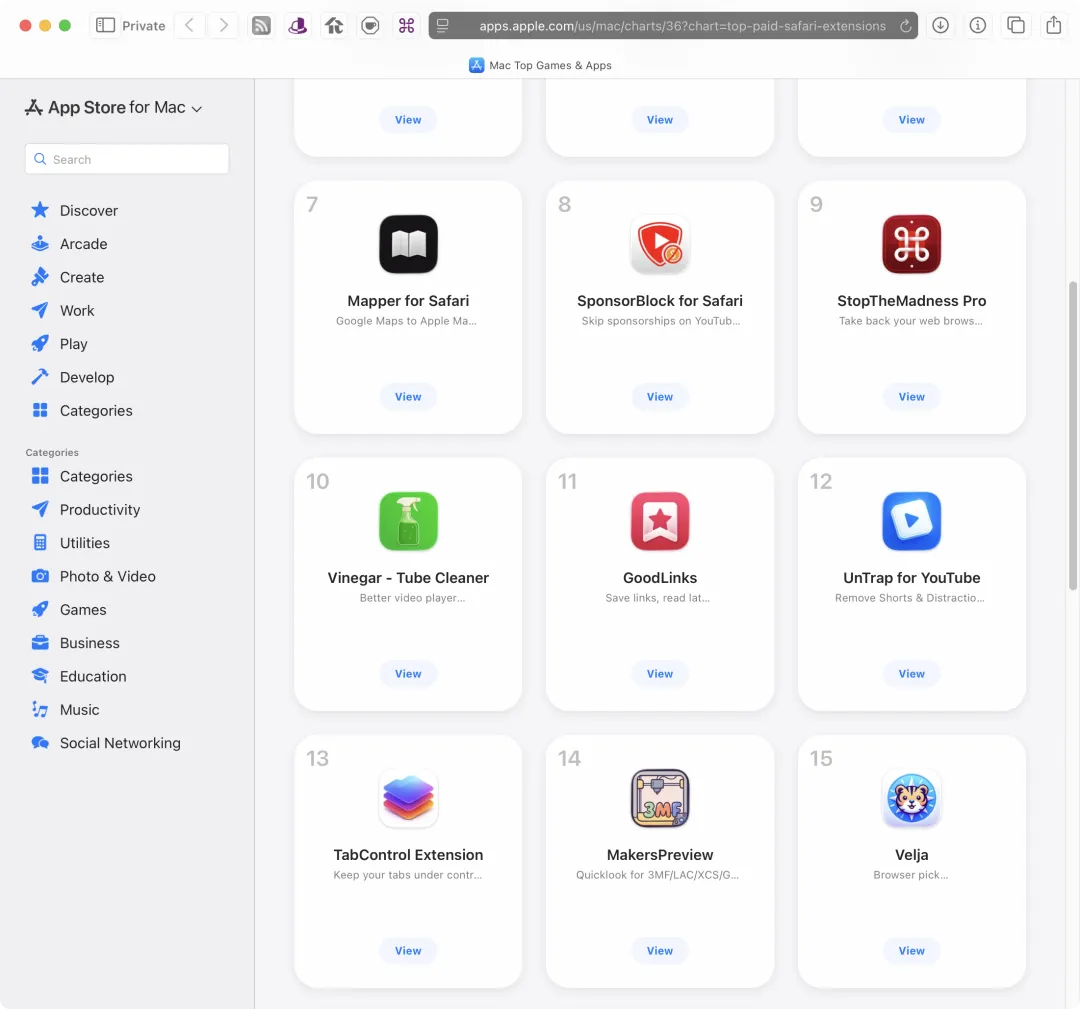Viewport: 1080px width, 1009px height.
Task: Open the Utilities category
Action: (70, 543)
